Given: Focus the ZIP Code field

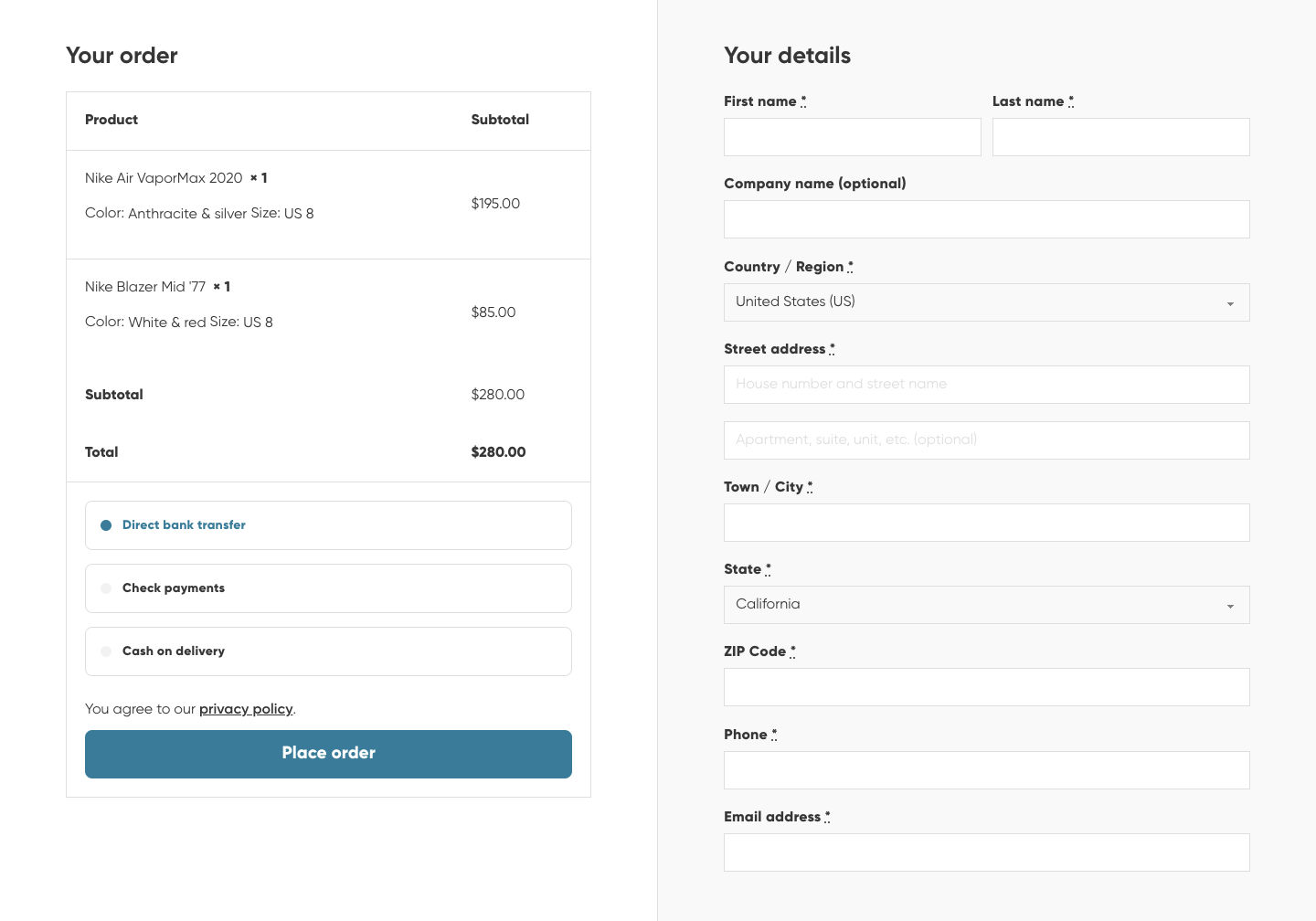Looking at the screenshot, I should 986,687.
